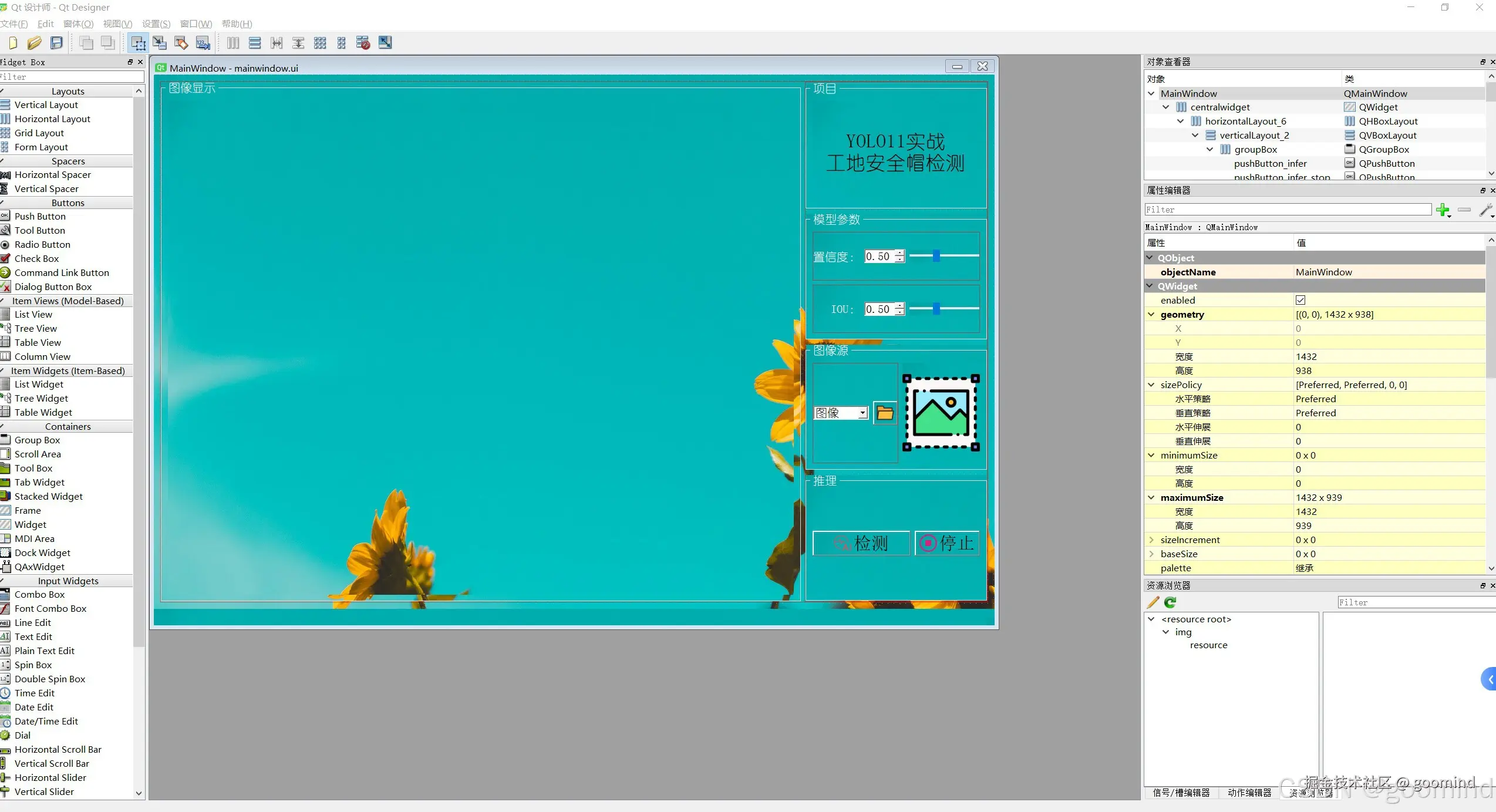Expand the sizeIncrement property
The height and width of the screenshot is (812, 1496).
1151,540
